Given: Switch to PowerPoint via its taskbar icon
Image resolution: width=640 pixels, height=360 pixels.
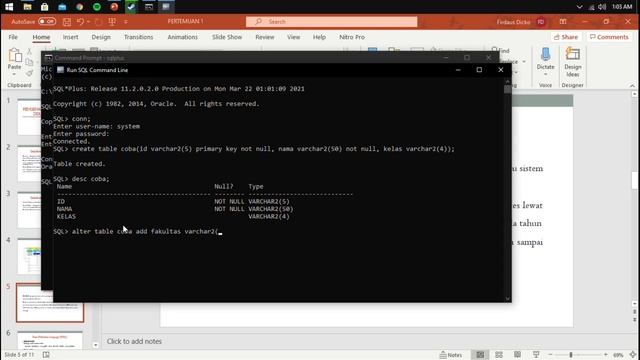Looking at the screenshot, I should [x=114, y=7].
